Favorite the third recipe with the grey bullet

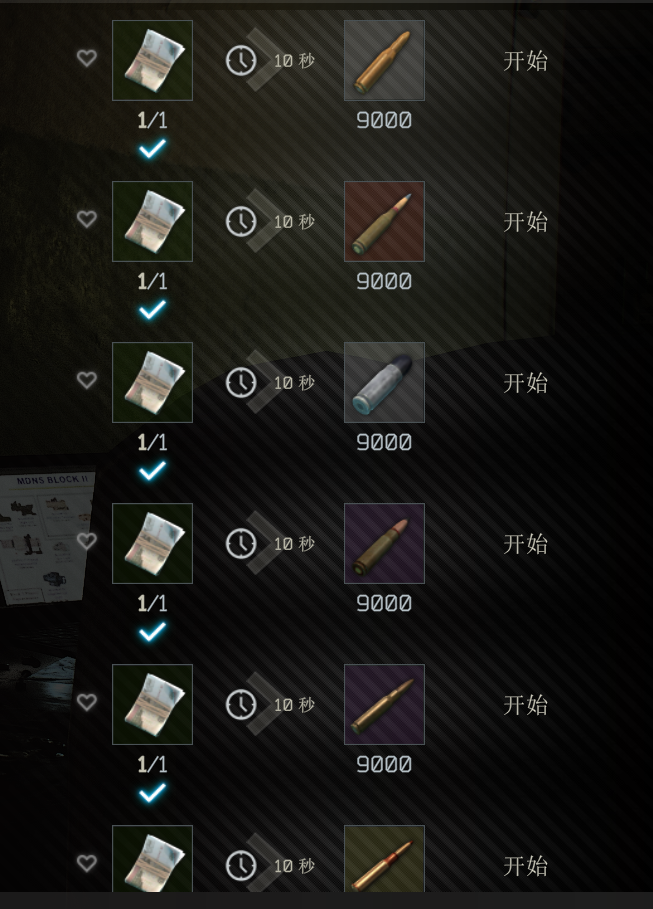coord(87,380)
